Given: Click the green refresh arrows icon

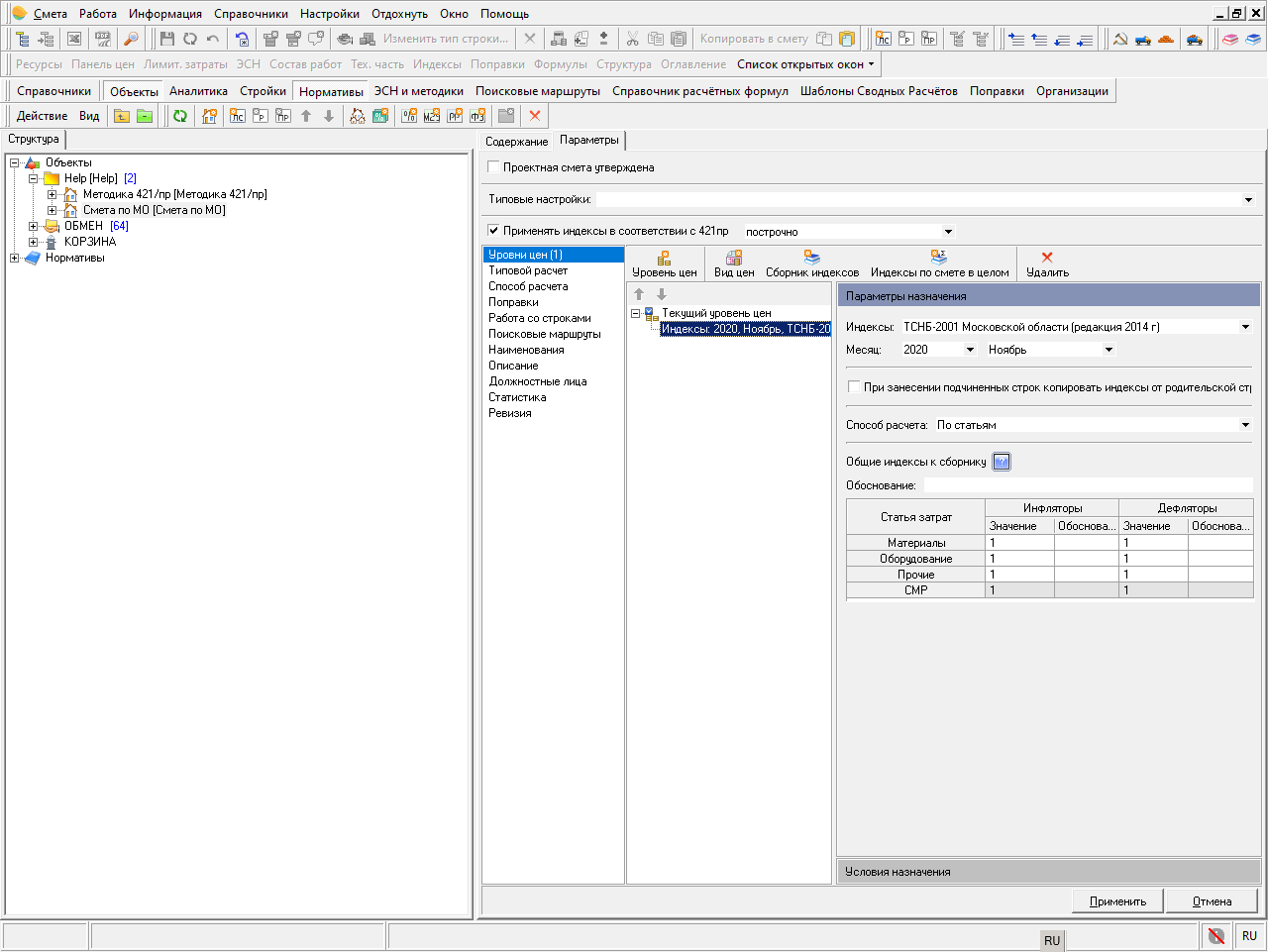Looking at the screenshot, I should click(x=179, y=116).
